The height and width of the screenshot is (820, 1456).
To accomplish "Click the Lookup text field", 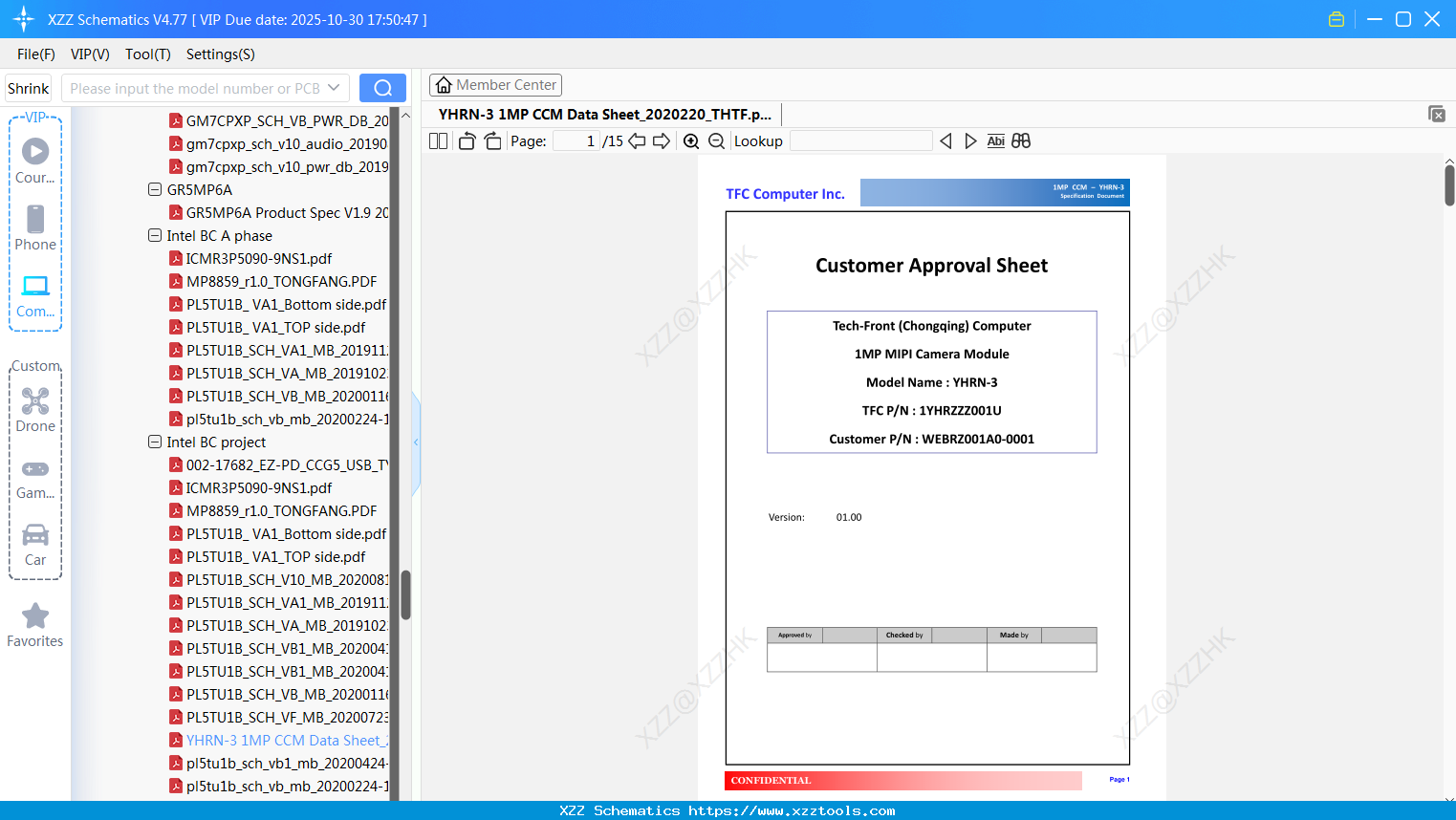I will 860,141.
